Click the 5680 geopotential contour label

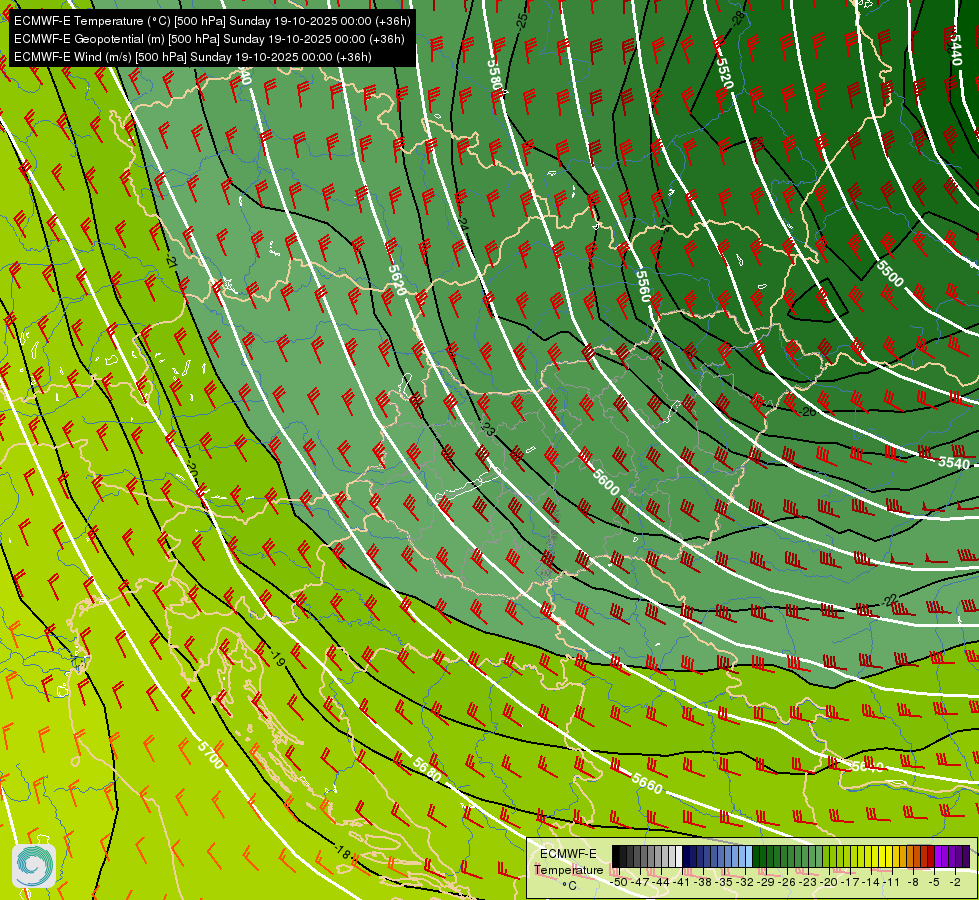click(427, 769)
